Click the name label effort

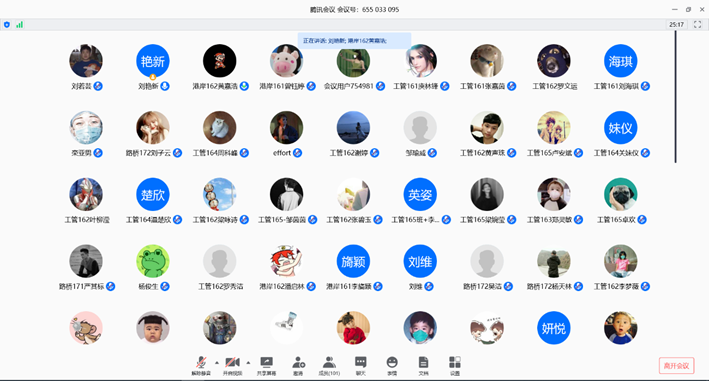[x=282, y=153]
